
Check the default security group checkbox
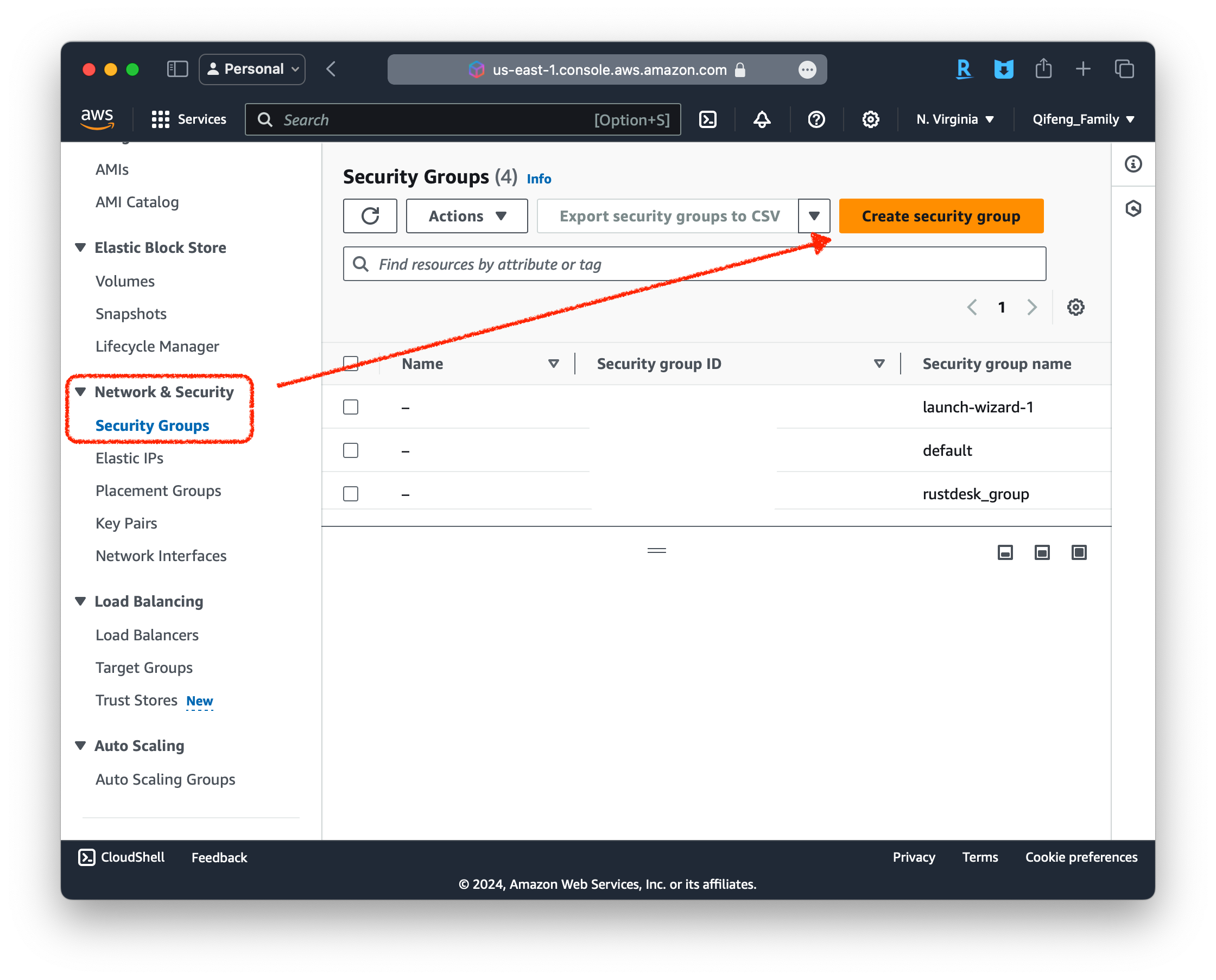[351, 450]
